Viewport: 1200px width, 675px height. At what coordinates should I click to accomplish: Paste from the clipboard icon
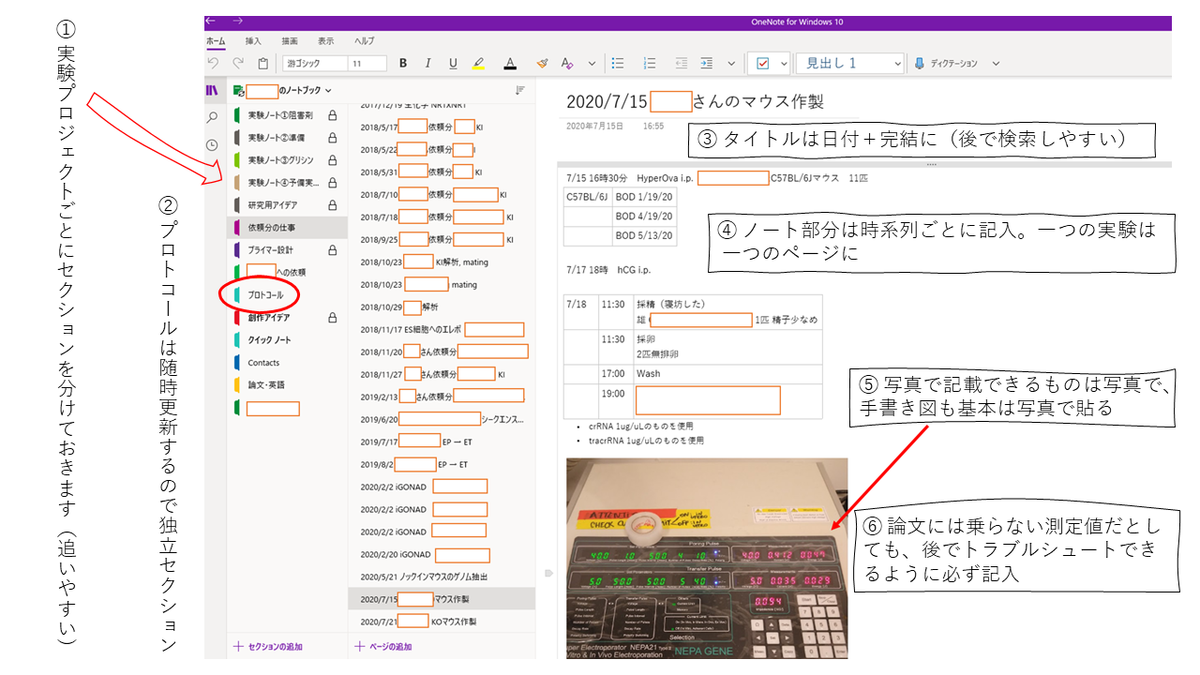click(263, 63)
